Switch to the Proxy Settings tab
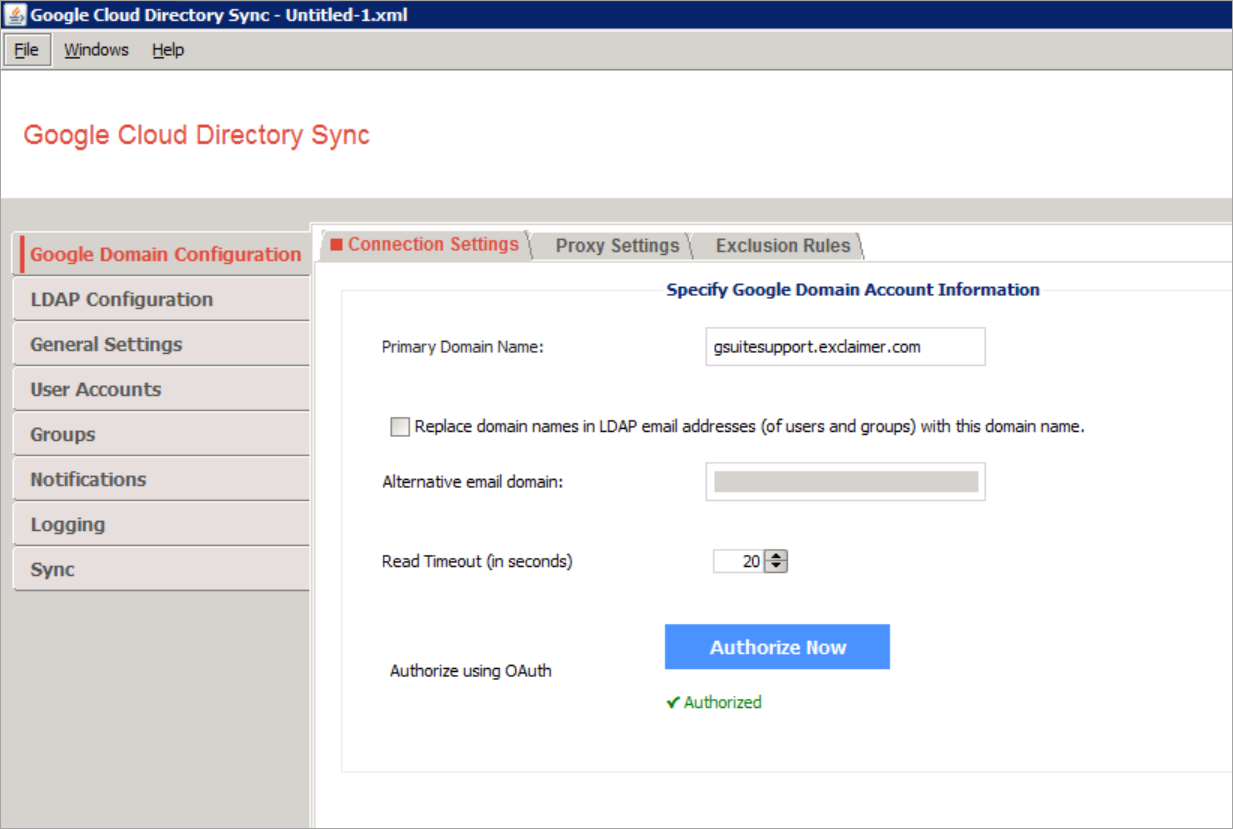The width and height of the screenshot is (1233, 829). (x=617, y=246)
